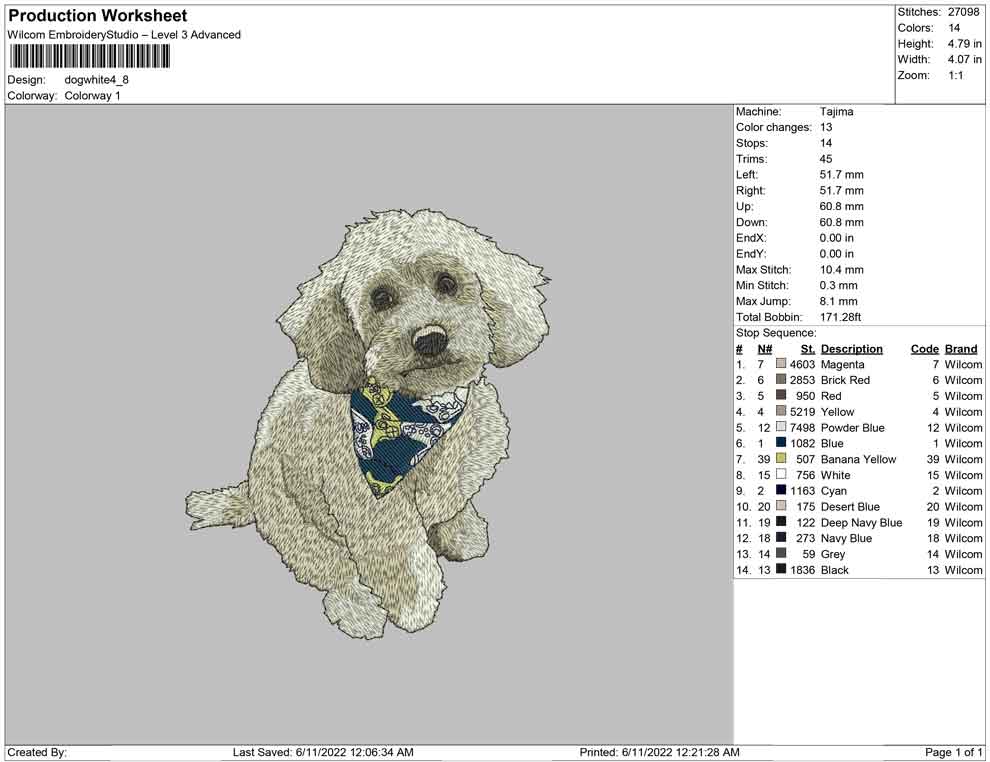
Task: Click the Zoom value '1:1'
Action: (x=955, y=75)
